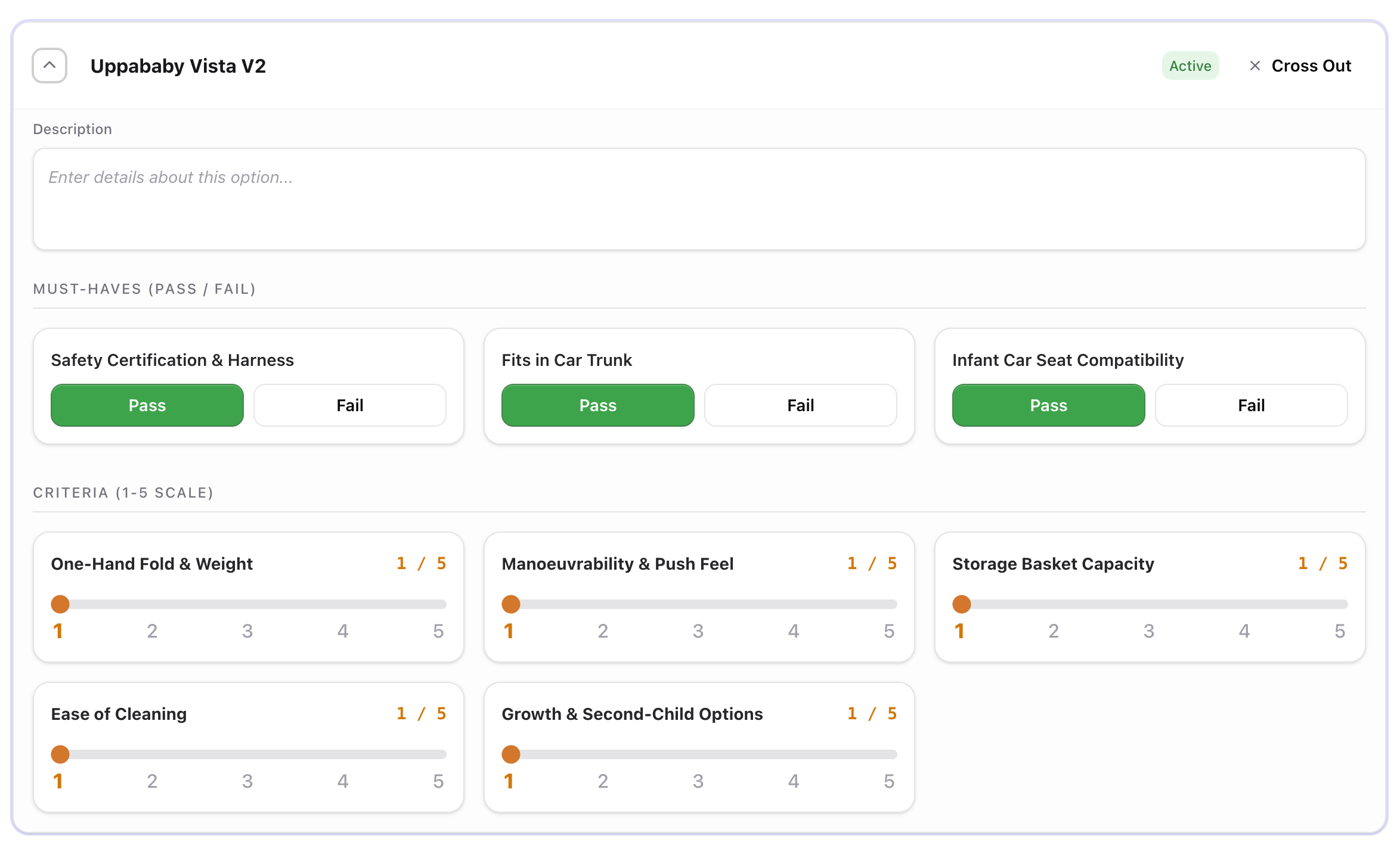This screenshot has width=1400, height=845.
Task: Set One-Hand Fold & Weight to 4
Action: tap(343, 630)
